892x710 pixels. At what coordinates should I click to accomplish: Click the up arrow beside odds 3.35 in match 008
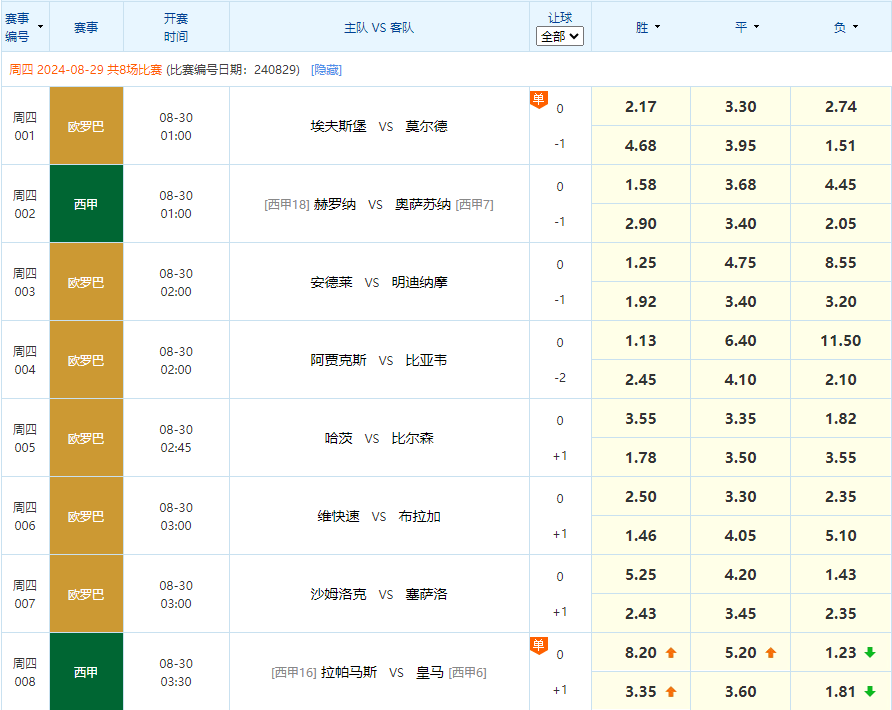point(671,692)
